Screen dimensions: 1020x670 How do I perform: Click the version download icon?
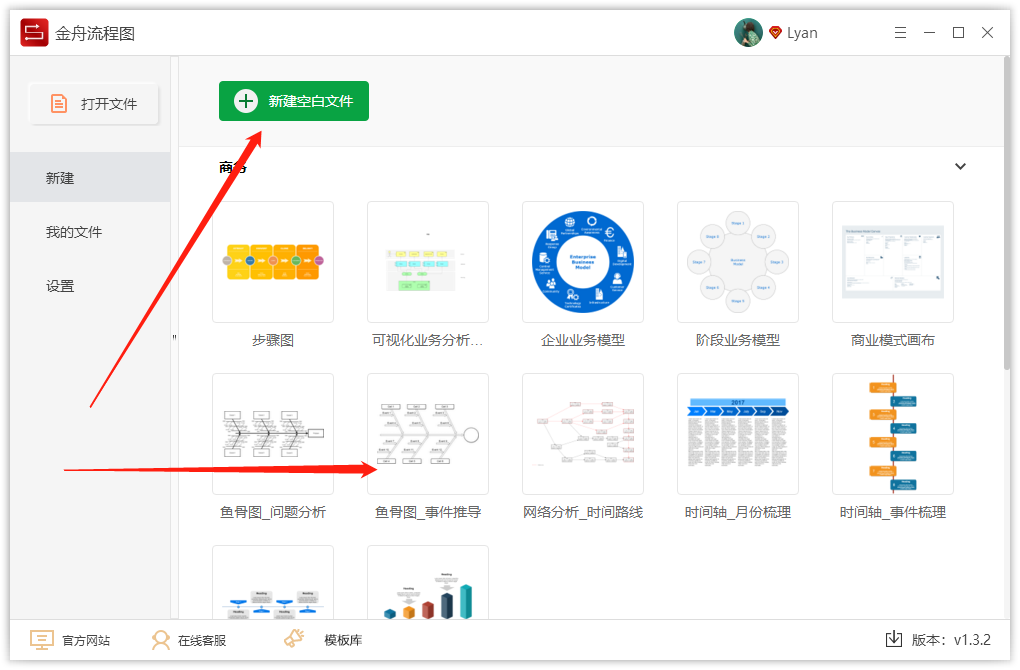pyautogui.click(x=894, y=639)
